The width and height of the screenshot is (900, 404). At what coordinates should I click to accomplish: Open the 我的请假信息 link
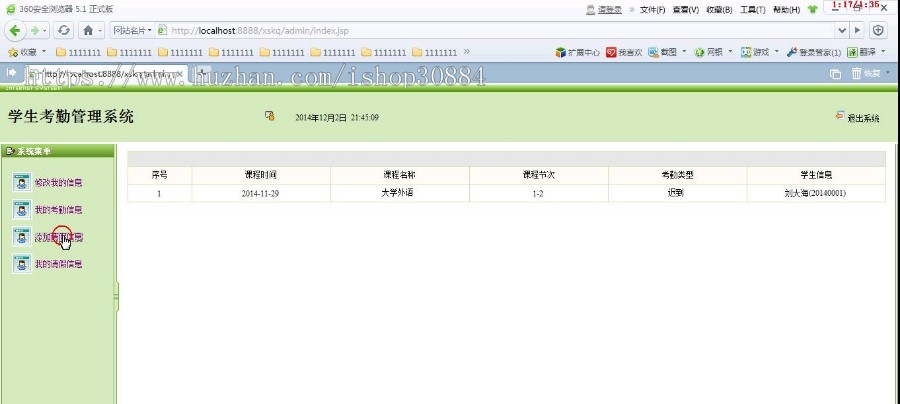tap(59, 264)
